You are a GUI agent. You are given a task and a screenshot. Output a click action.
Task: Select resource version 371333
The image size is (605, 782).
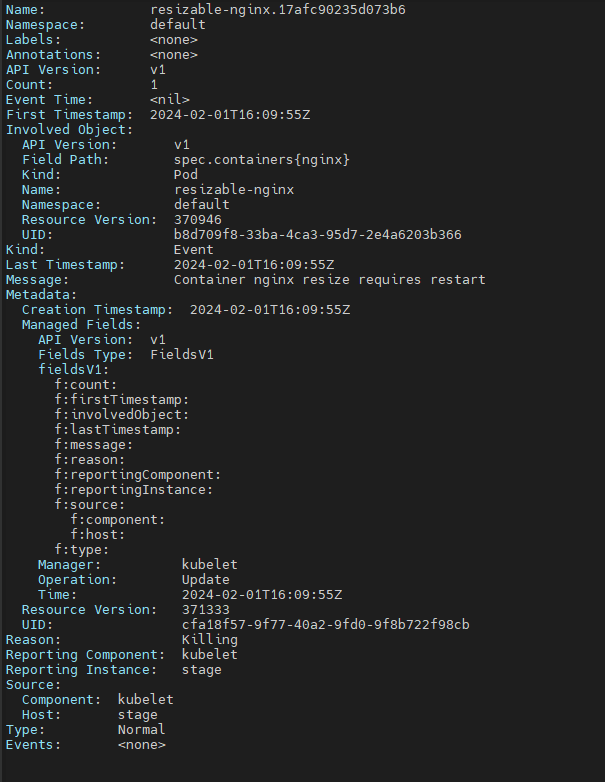[x=205, y=609]
